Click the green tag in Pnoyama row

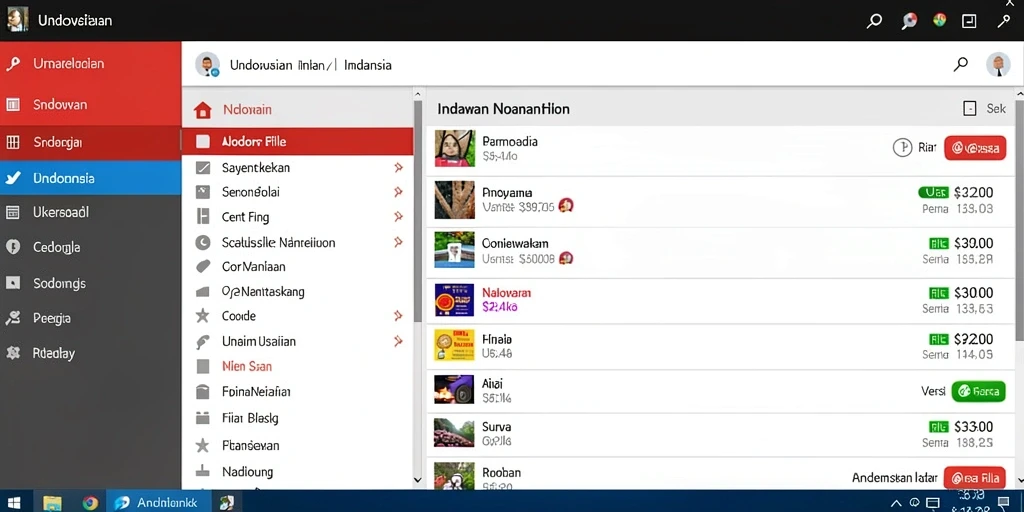coord(933,192)
